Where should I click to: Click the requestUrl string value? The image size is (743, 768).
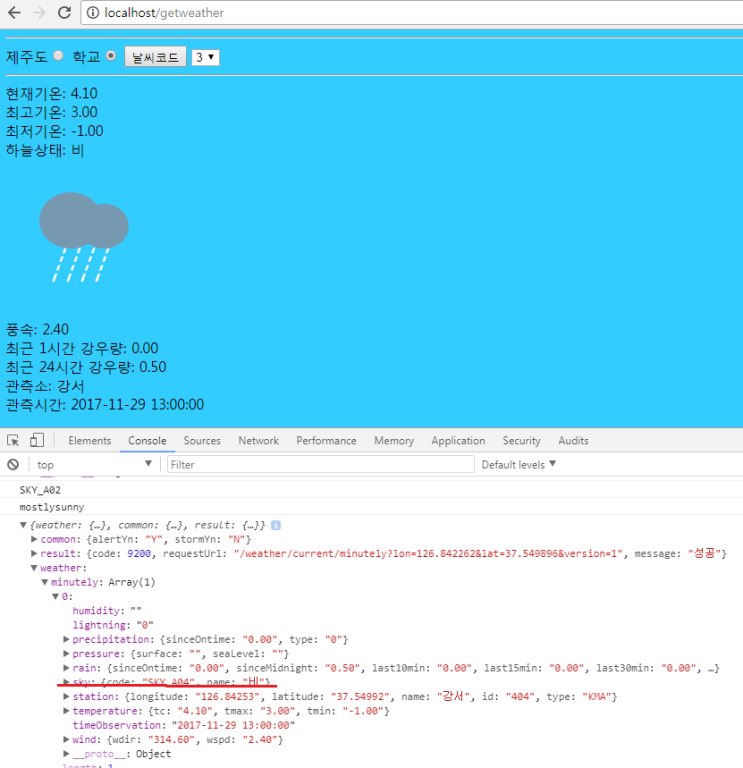429,553
